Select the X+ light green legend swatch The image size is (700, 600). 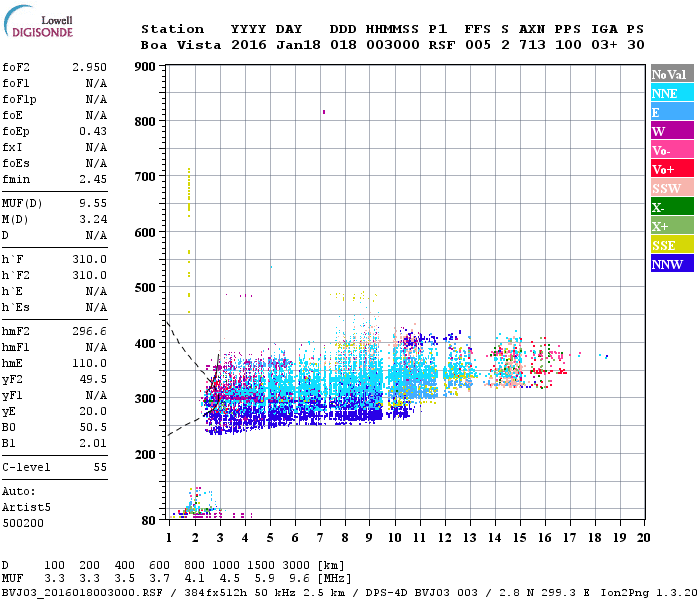pos(672,225)
